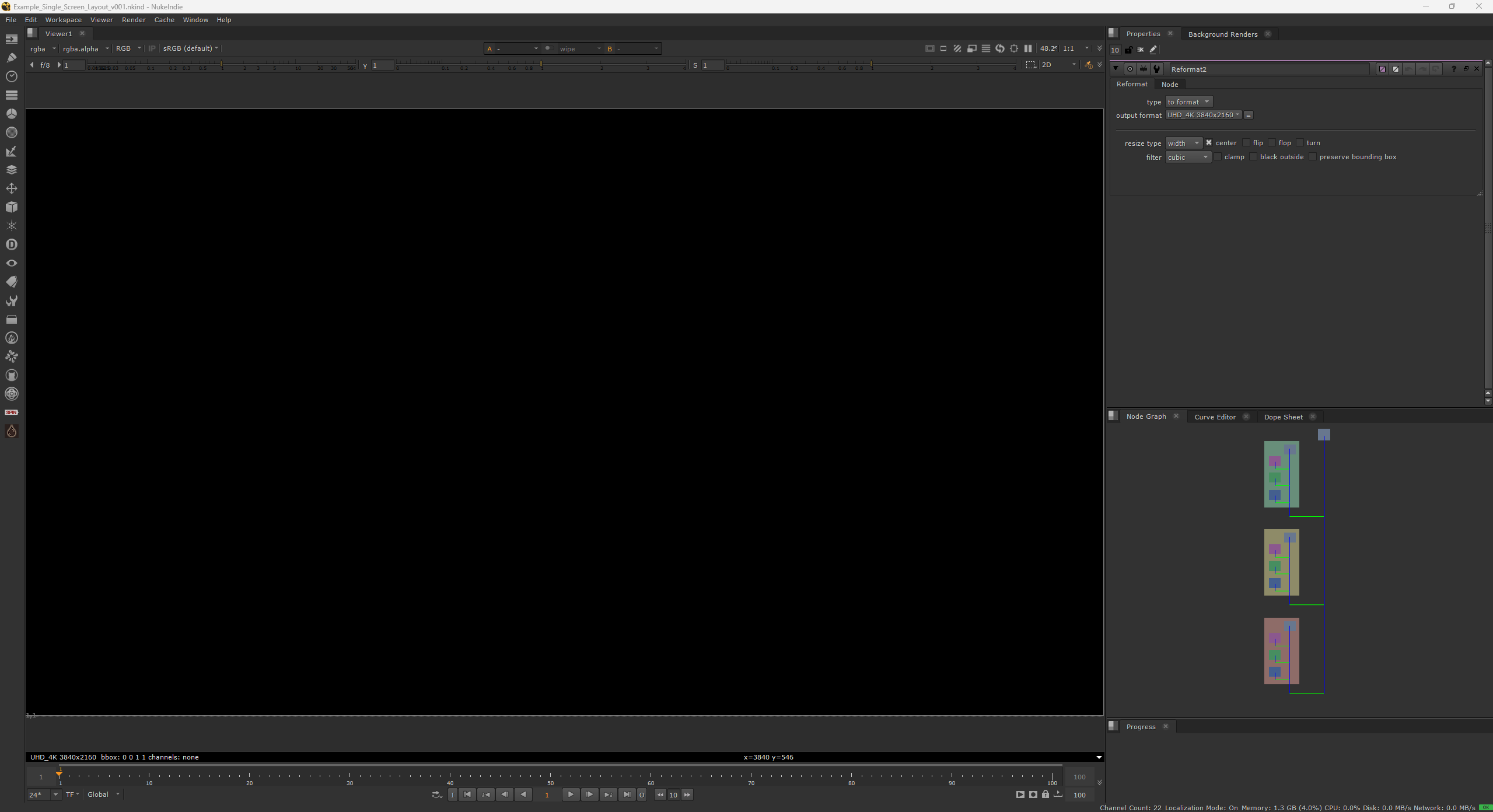Click the current frame number input field
The image size is (1493, 812).
click(547, 794)
